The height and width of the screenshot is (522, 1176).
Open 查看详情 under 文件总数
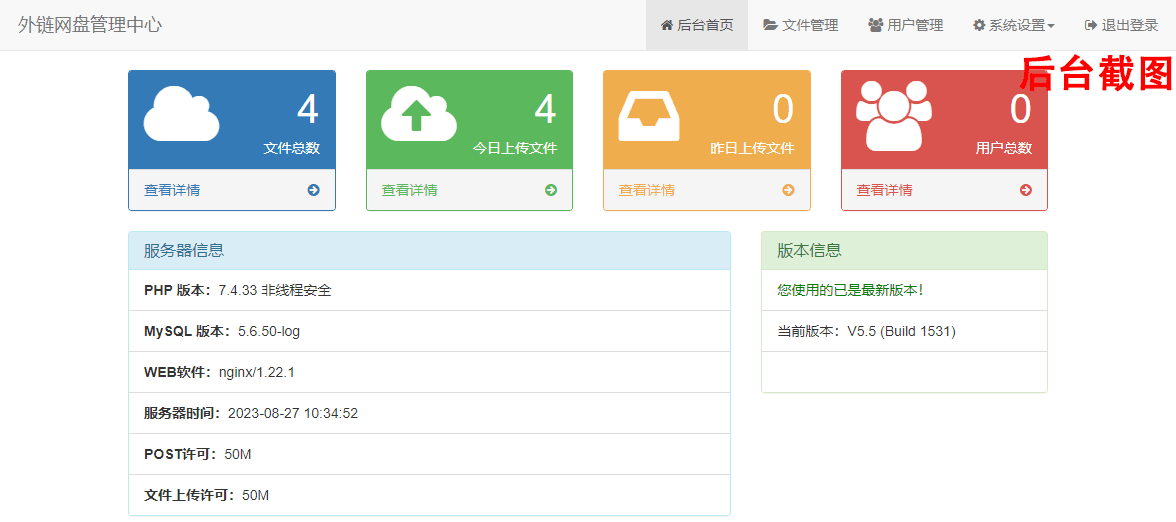(x=172, y=190)
